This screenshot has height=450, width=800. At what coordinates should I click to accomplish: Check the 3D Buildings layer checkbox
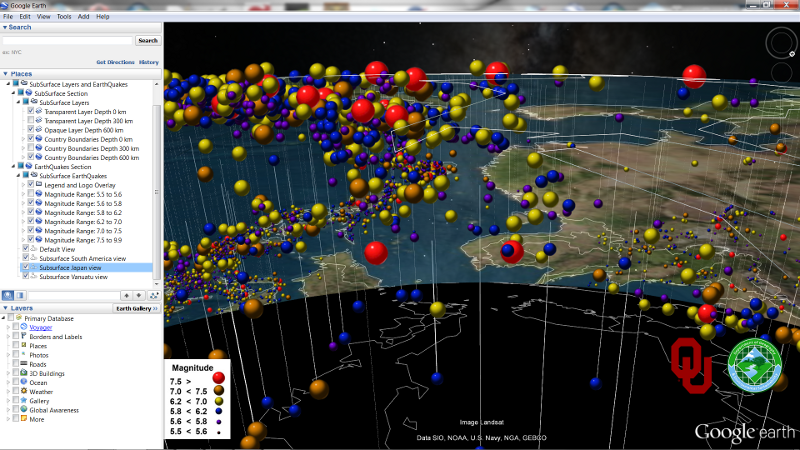point(16,373)
